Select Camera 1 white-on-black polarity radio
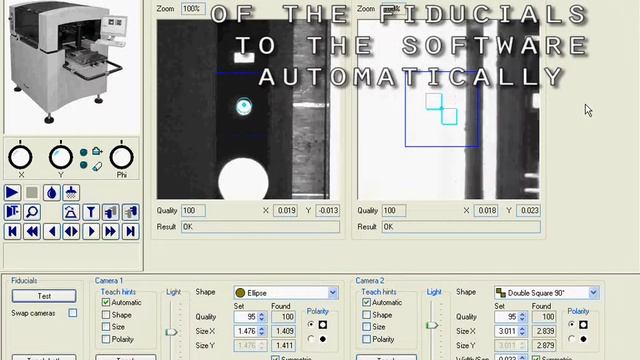This screenshot has width=640, height=360. [311, 324]
